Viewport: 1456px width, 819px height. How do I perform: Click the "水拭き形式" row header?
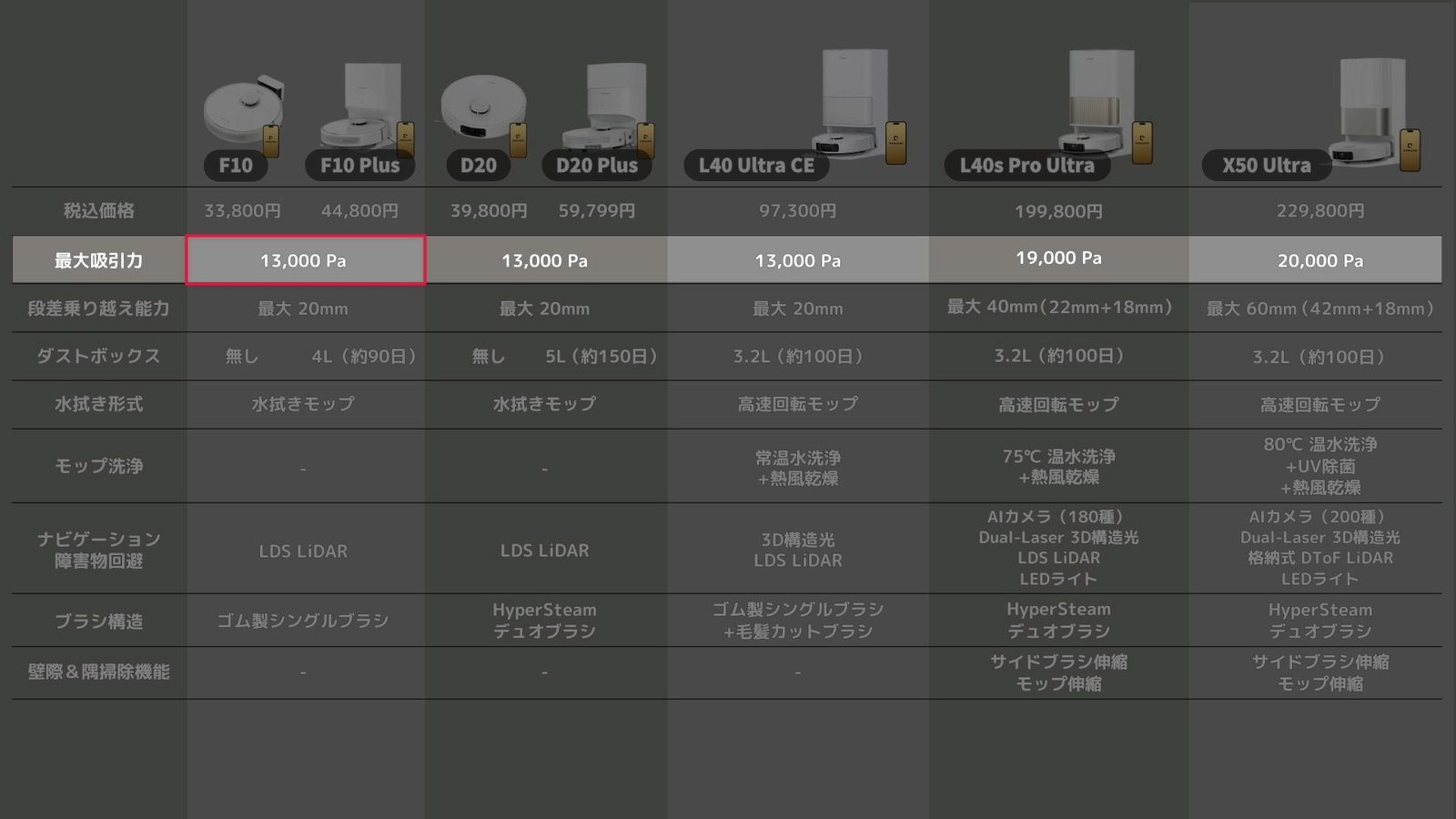click(x=99, y=404)
